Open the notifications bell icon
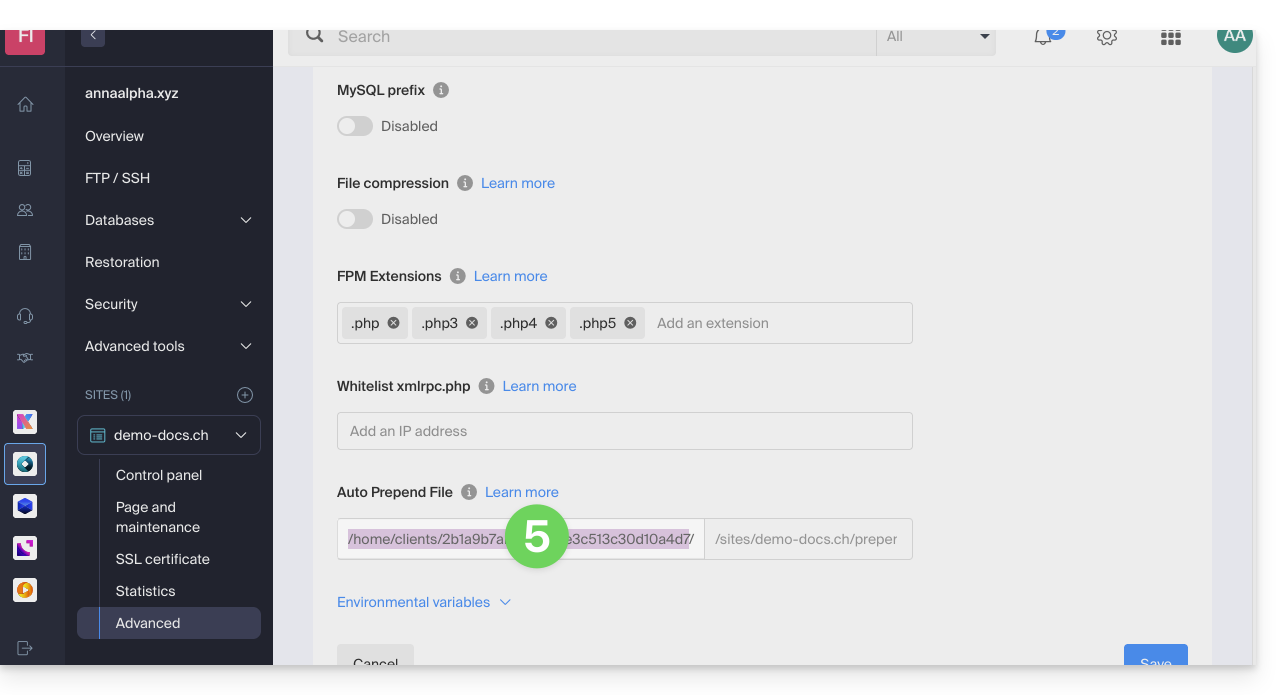The height and width of the screenshot is (695, 1286). click(x=1043, y=37)
